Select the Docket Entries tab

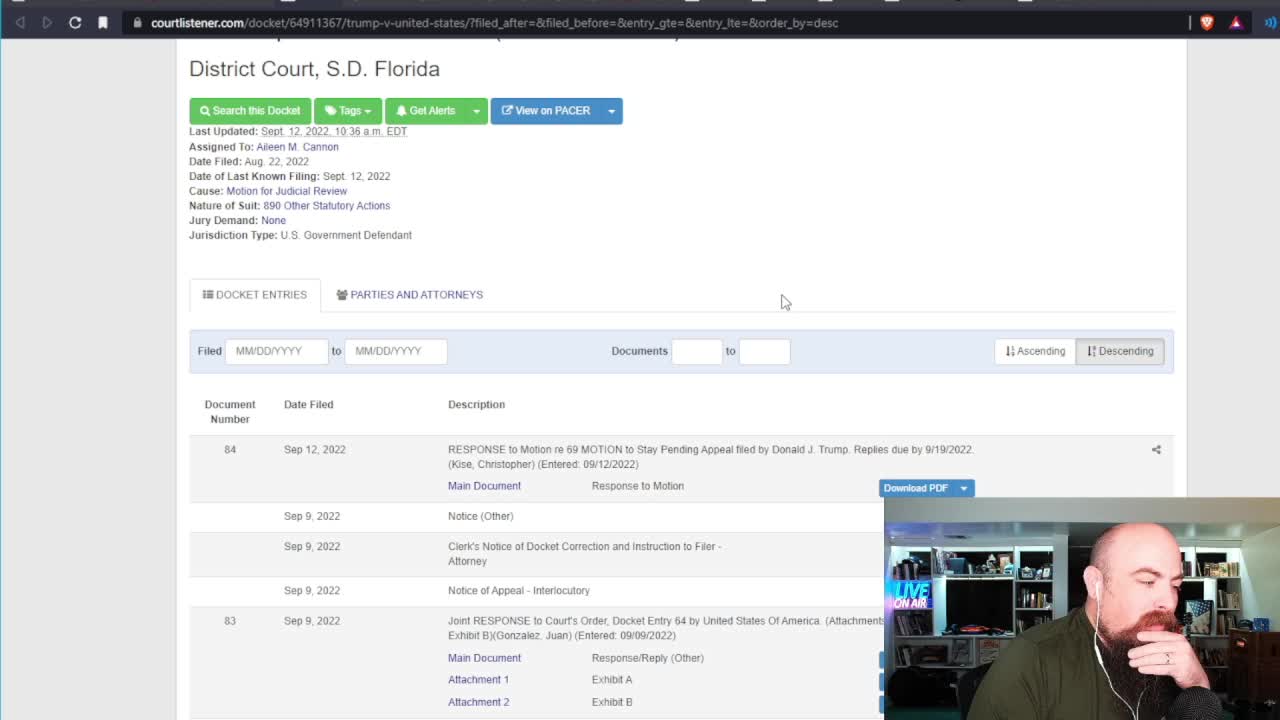255,295
